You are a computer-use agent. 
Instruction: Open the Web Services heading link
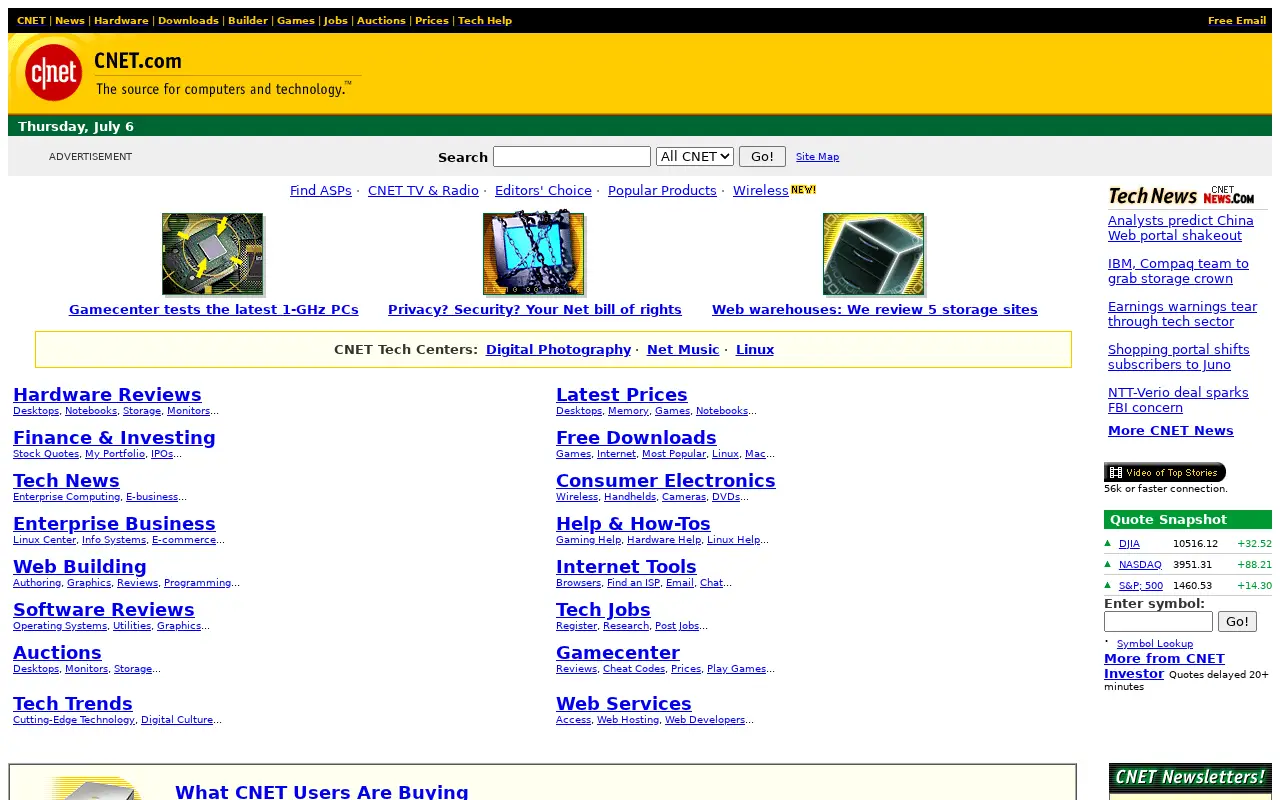pyautogui.click(x=624, y=703)
